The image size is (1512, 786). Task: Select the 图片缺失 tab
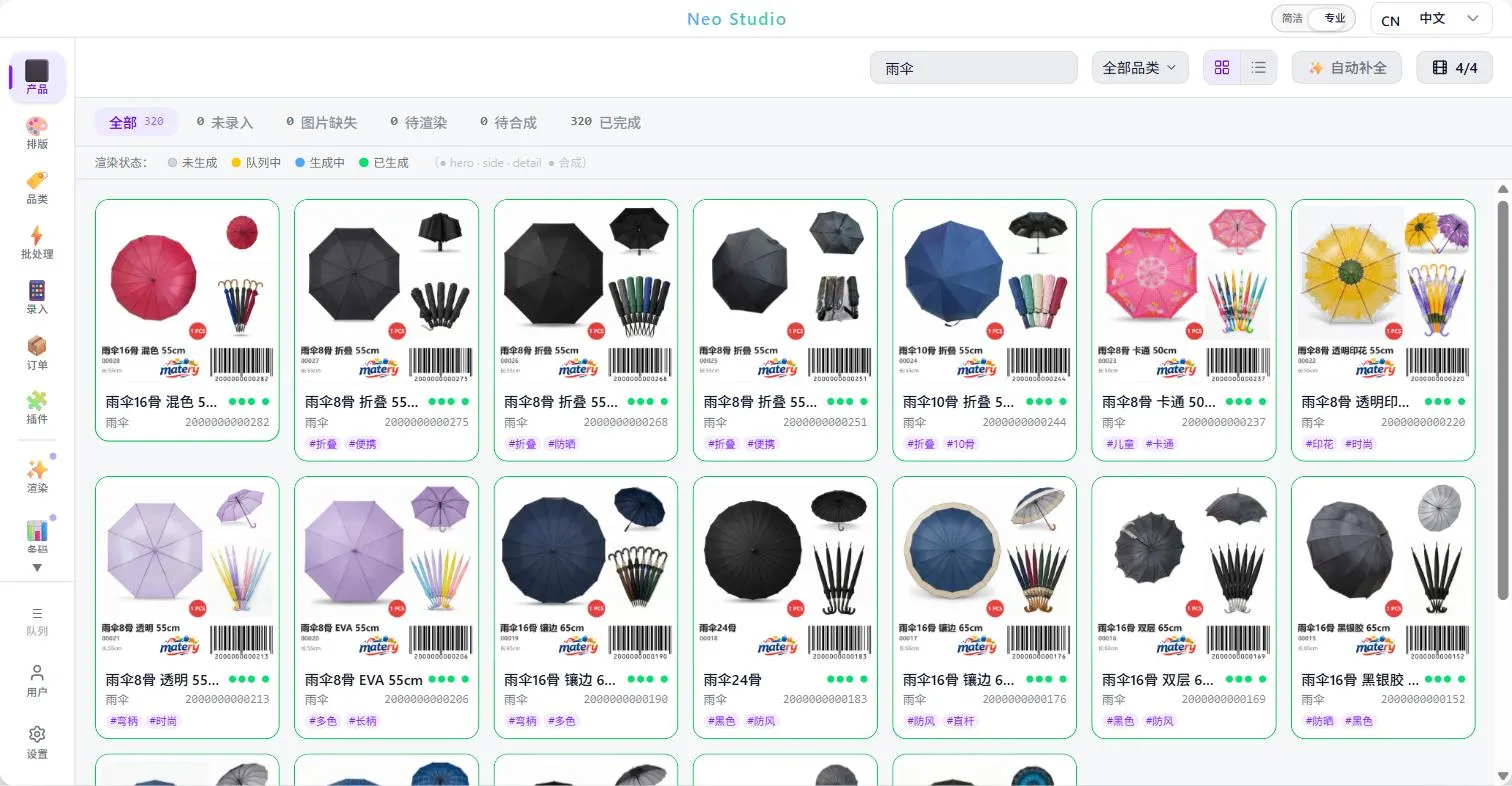321,122
